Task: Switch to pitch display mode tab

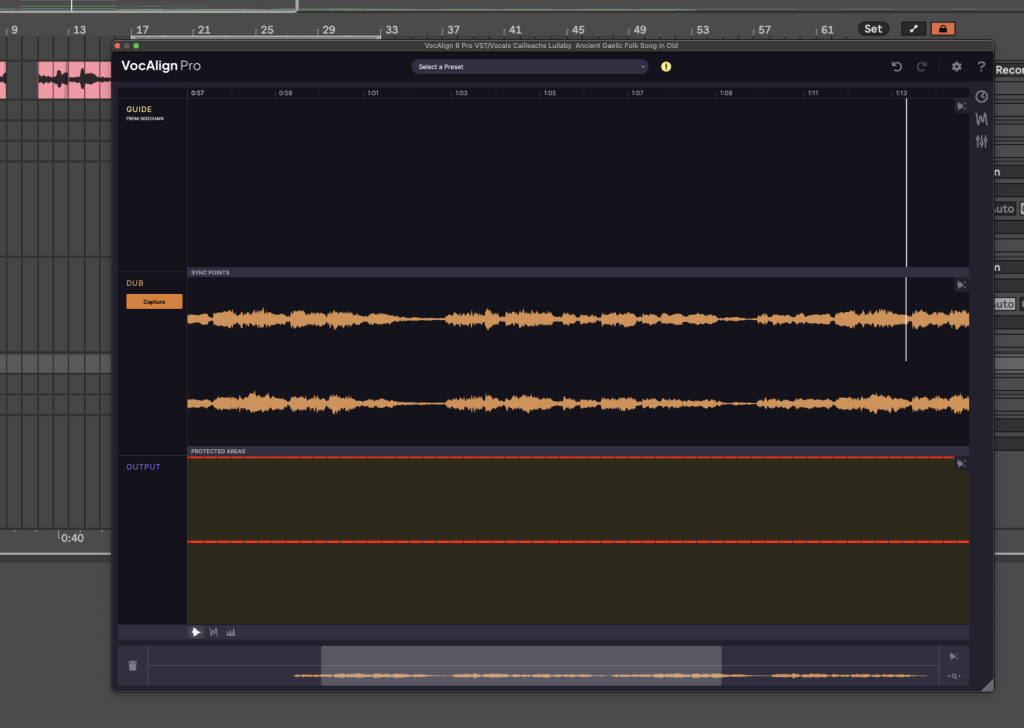Action: click(214, 632)
